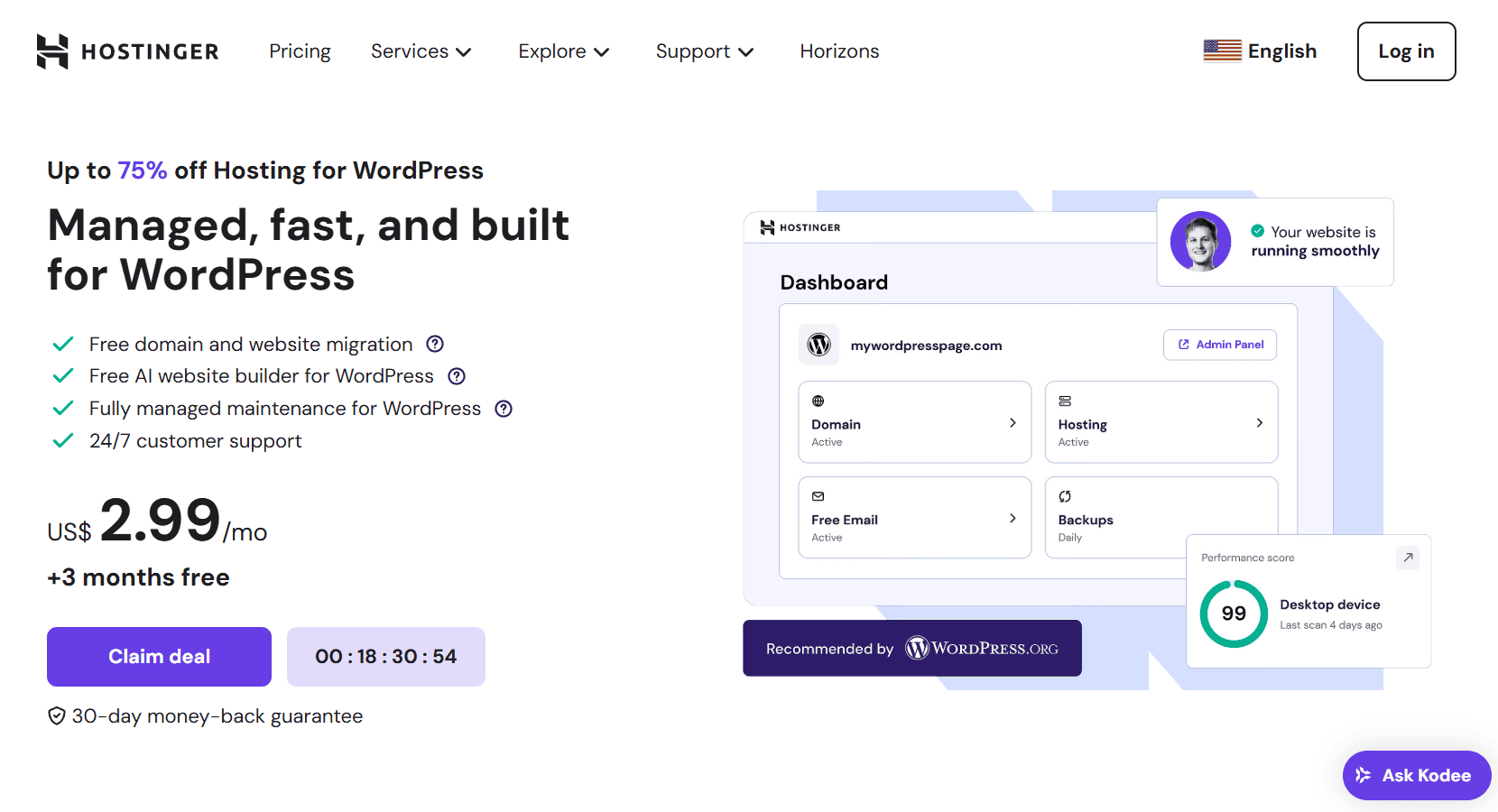
Task: Click the Claim deal button
Action: (x=159, y=657)
